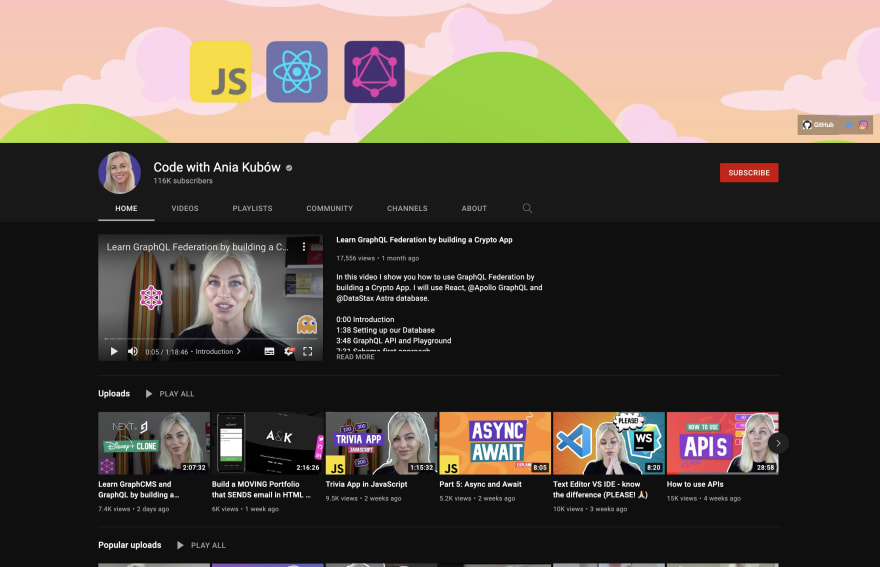
Task: Open the Text Editor VS IDE thumbnail
Action: point(608,443)
